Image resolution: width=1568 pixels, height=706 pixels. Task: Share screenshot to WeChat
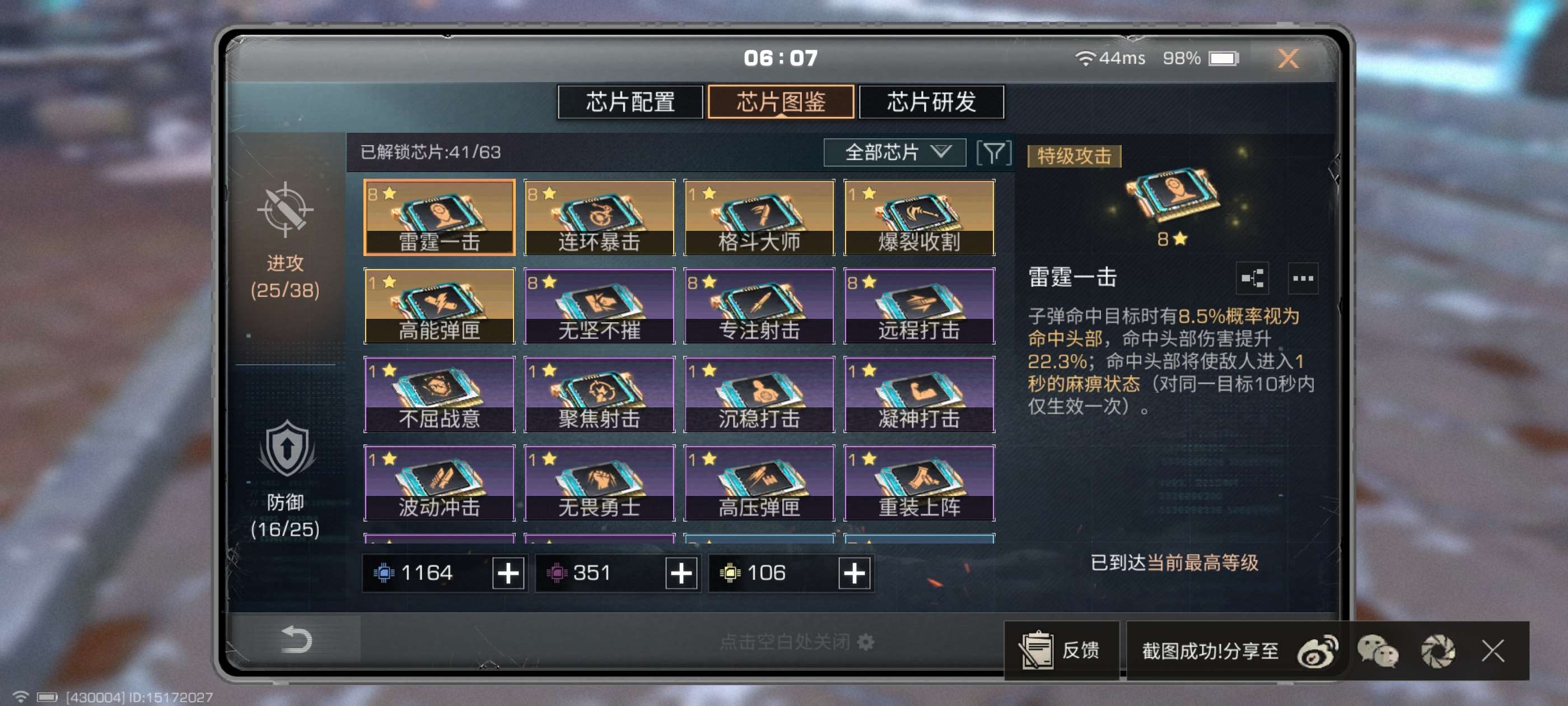(1378, 651)
